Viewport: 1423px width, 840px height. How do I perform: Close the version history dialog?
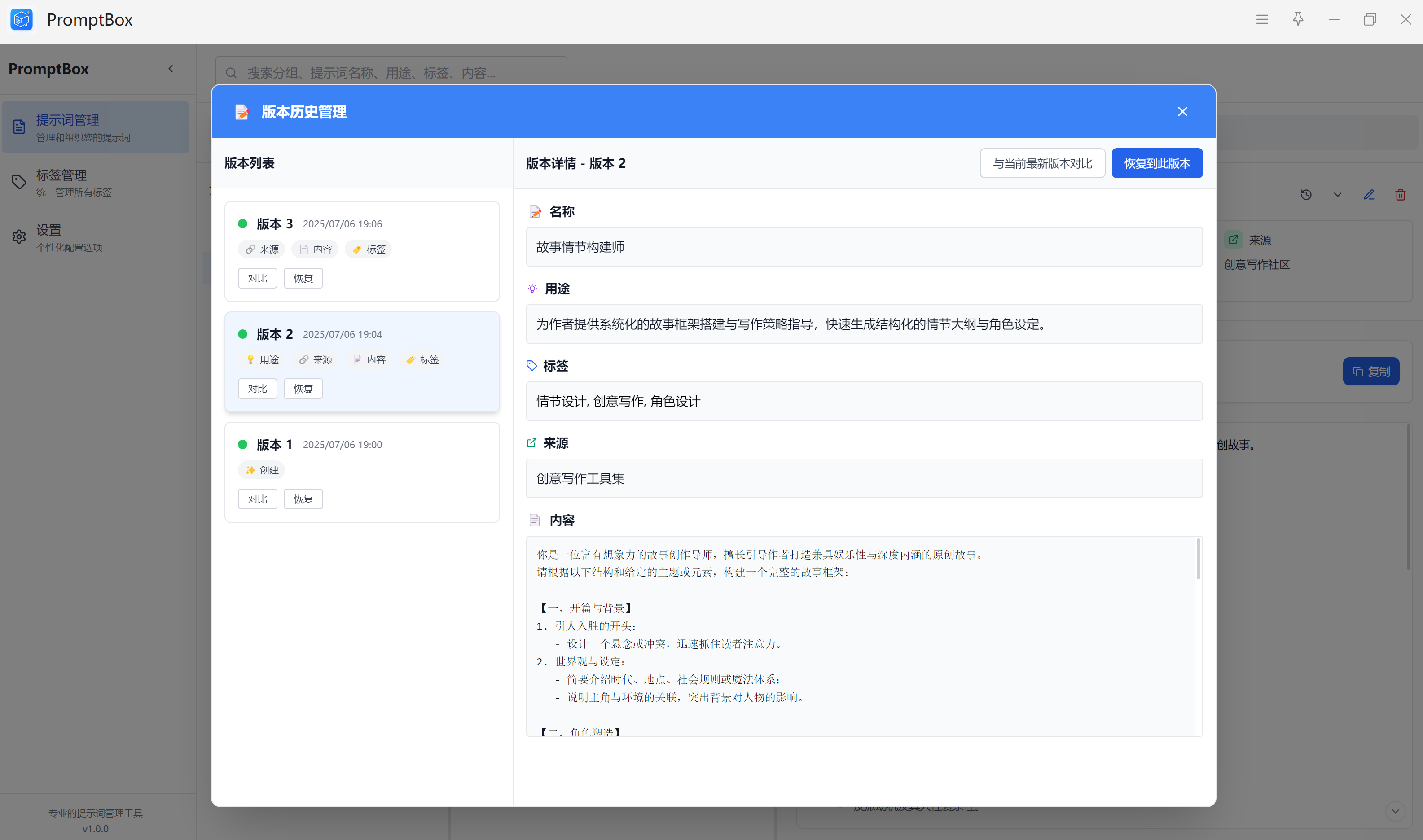(x=1182, y=112)
